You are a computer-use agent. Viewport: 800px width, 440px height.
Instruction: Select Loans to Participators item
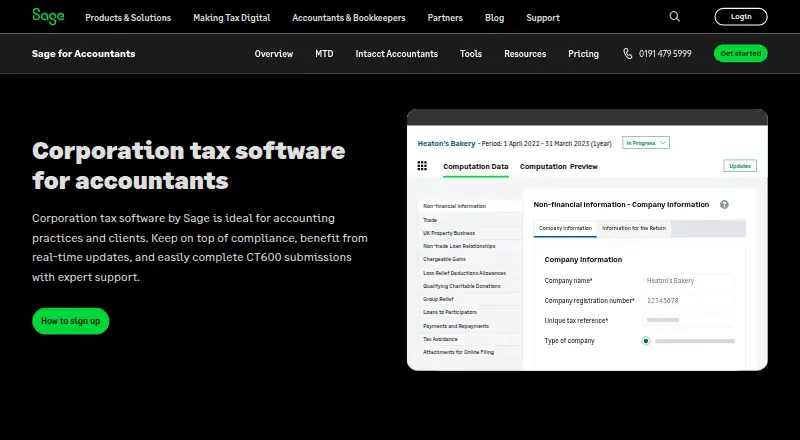click(469, 312)
